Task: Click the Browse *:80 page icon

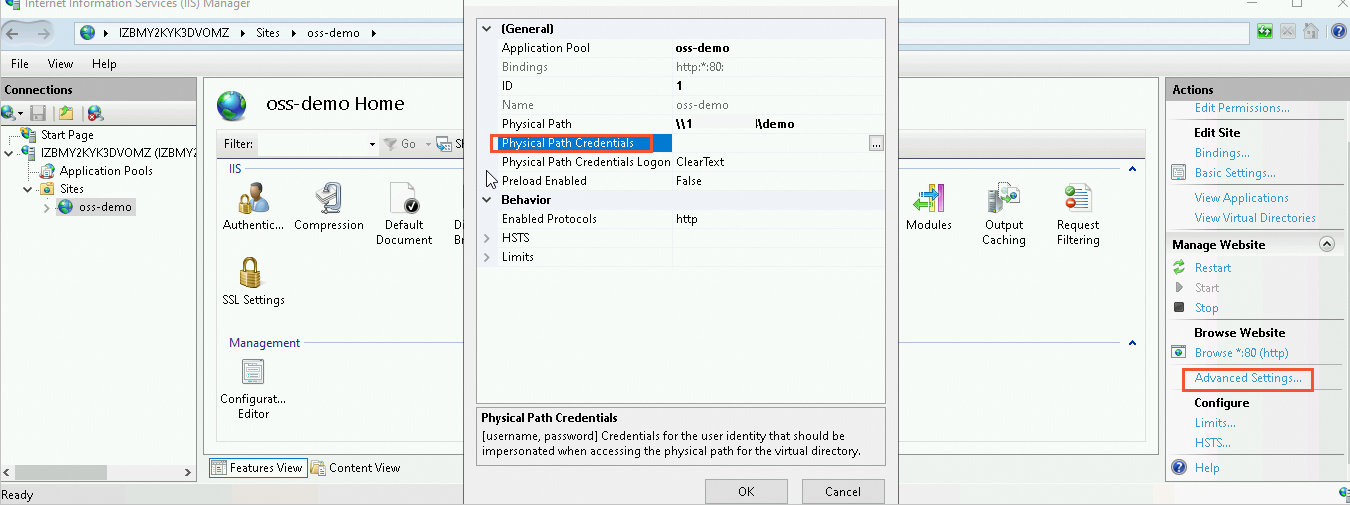Action: (x=1179, y=352)
